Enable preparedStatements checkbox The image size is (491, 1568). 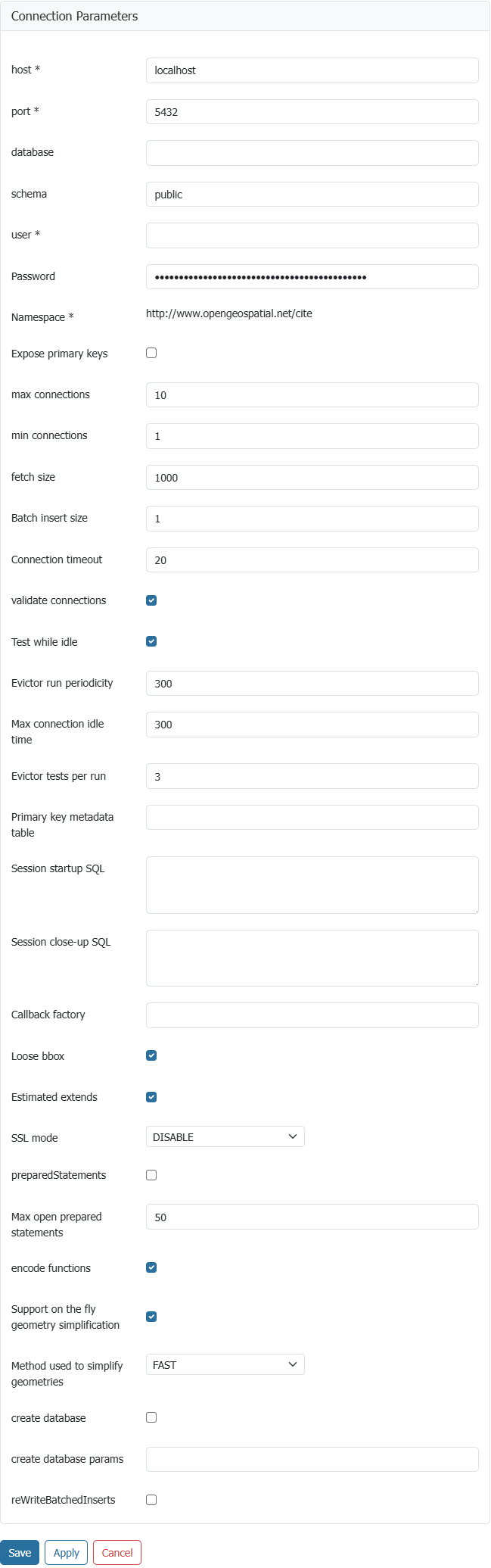[x=151, y=1175]
